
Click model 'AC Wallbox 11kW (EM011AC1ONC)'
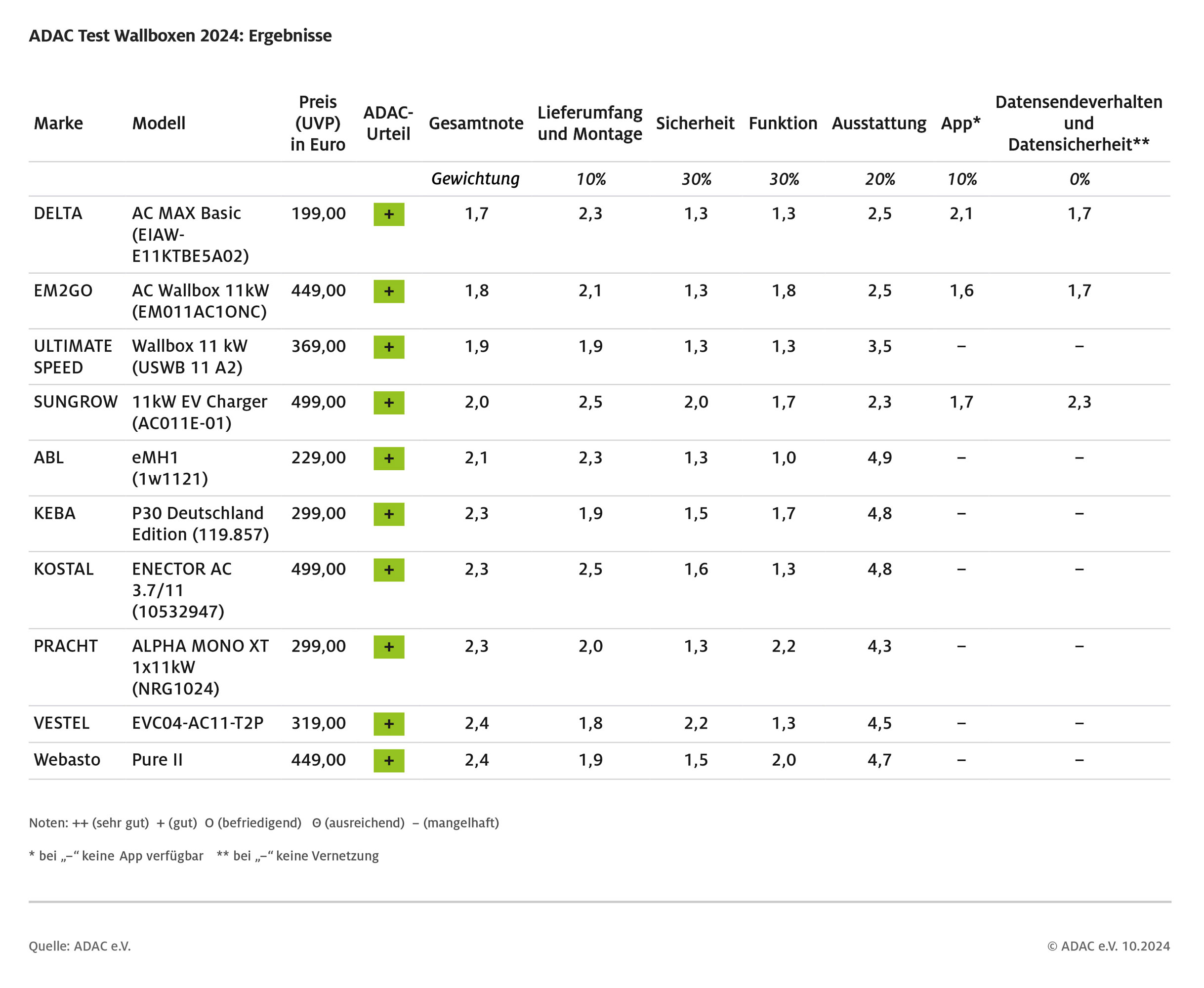pyautogui.click(x=201, y=301)
